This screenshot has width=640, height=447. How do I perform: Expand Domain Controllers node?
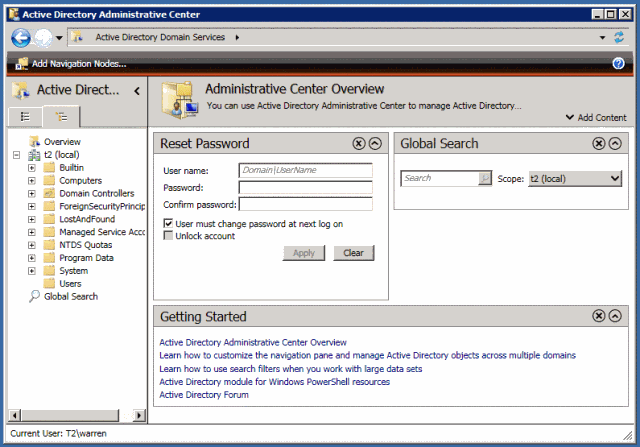31,193
